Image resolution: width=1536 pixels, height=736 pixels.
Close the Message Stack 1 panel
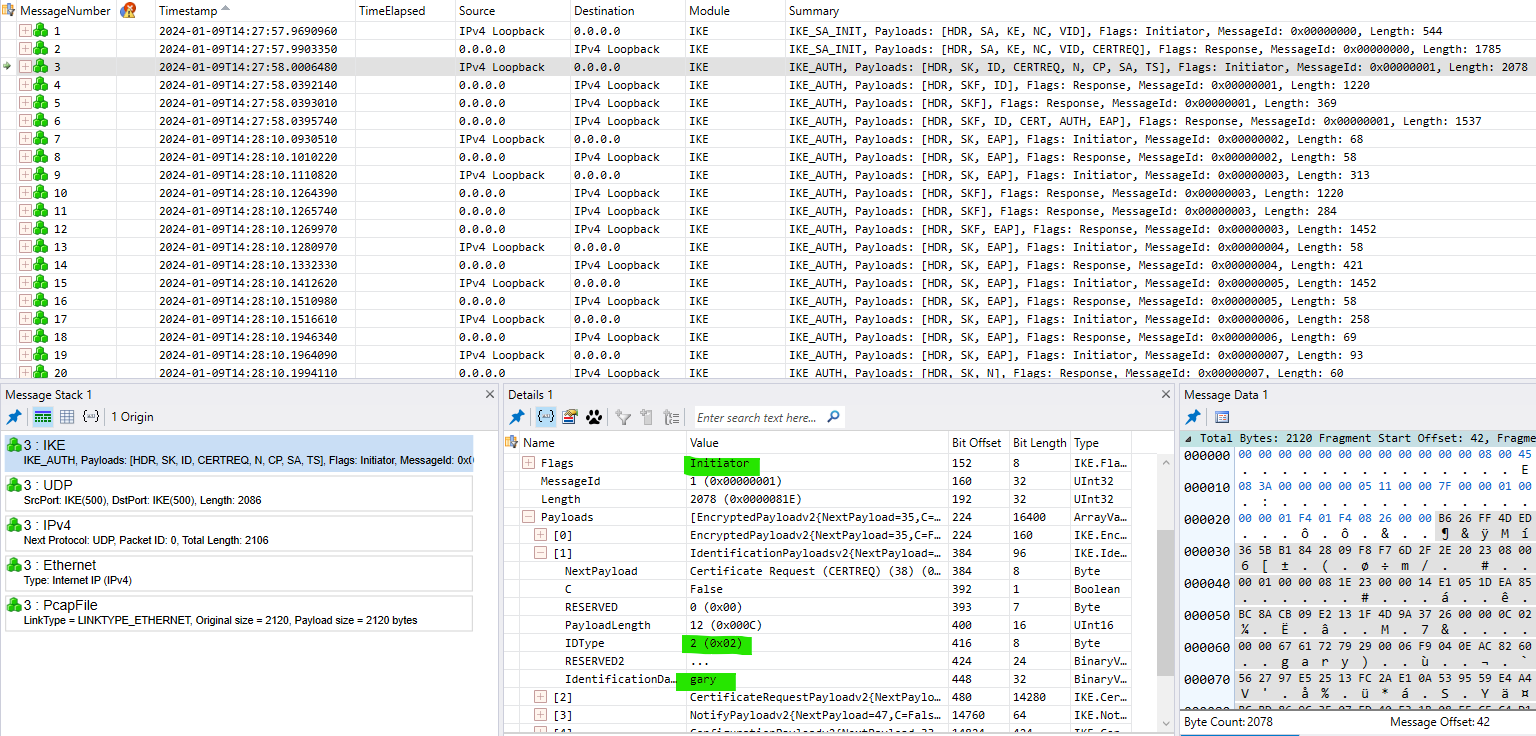489,395
